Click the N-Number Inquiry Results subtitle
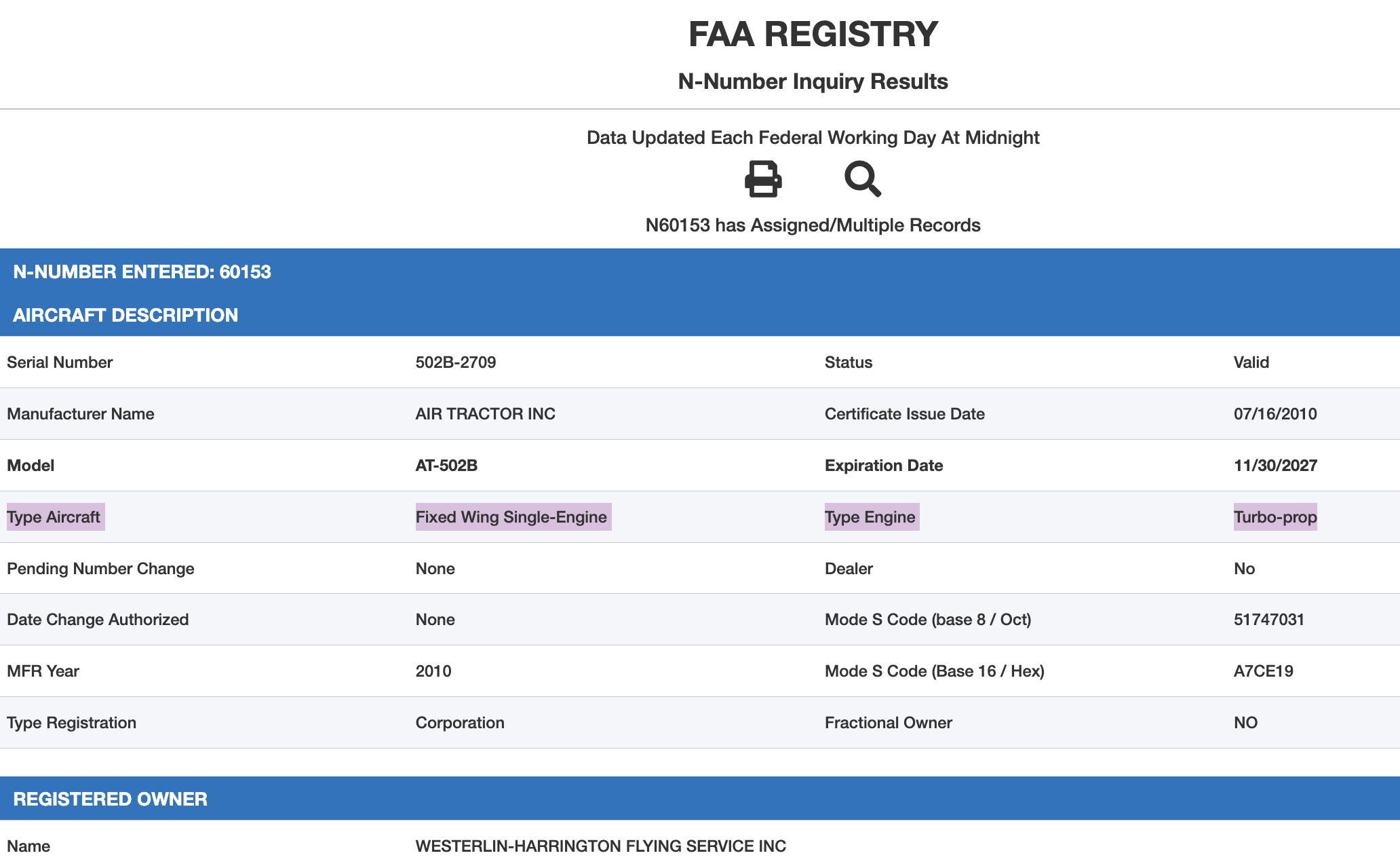The image size is (1400, 866). (813, 81)
